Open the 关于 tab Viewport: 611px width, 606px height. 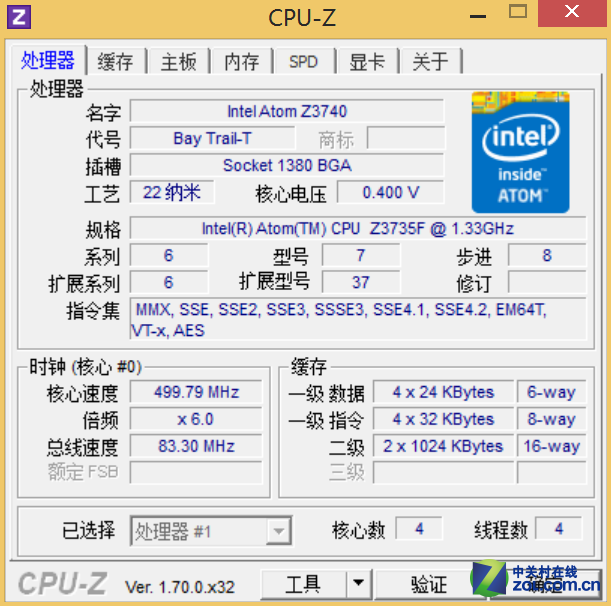(430, 61)
